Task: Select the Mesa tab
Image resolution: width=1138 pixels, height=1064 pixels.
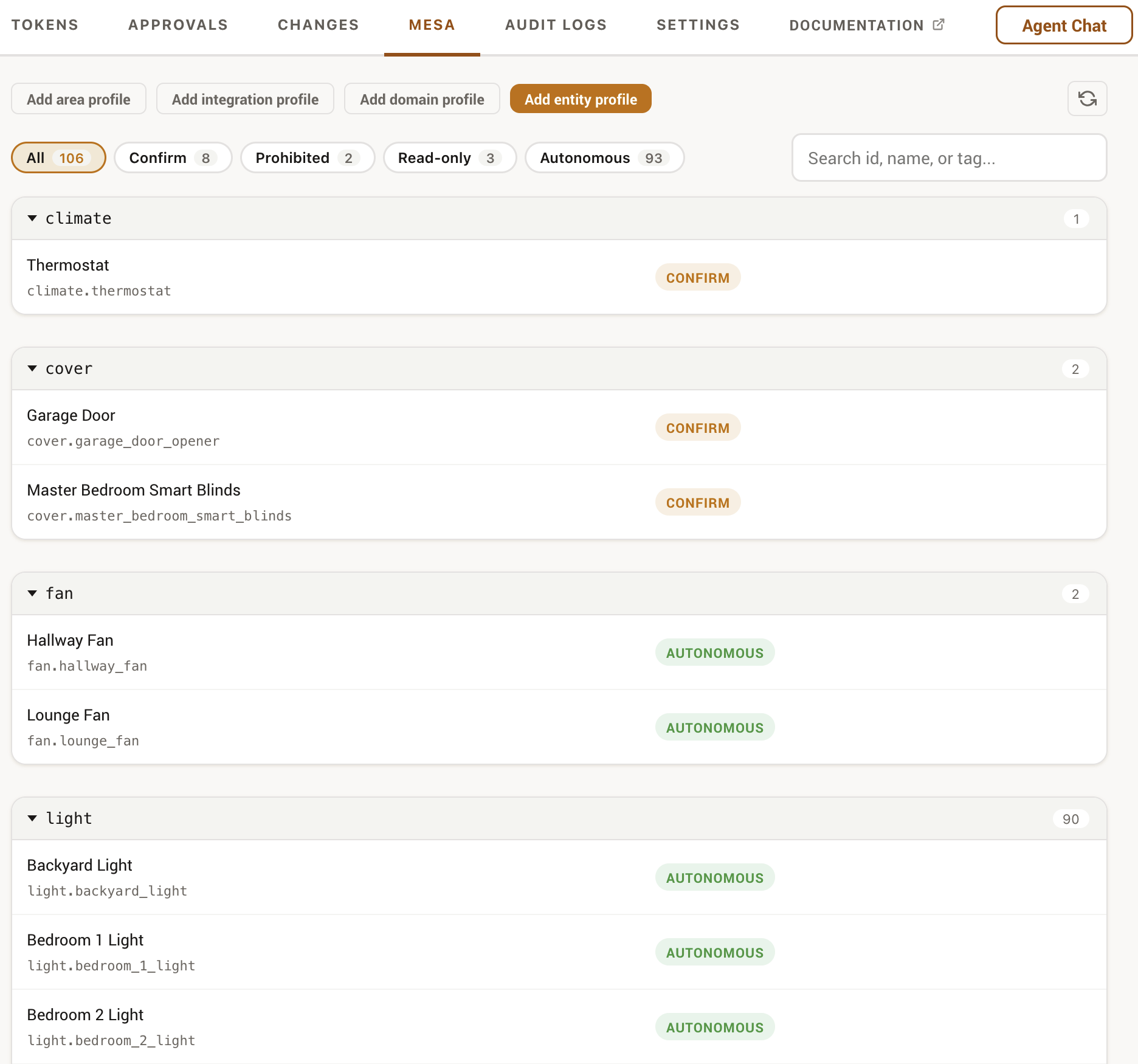Action: [x=432, y=25]
